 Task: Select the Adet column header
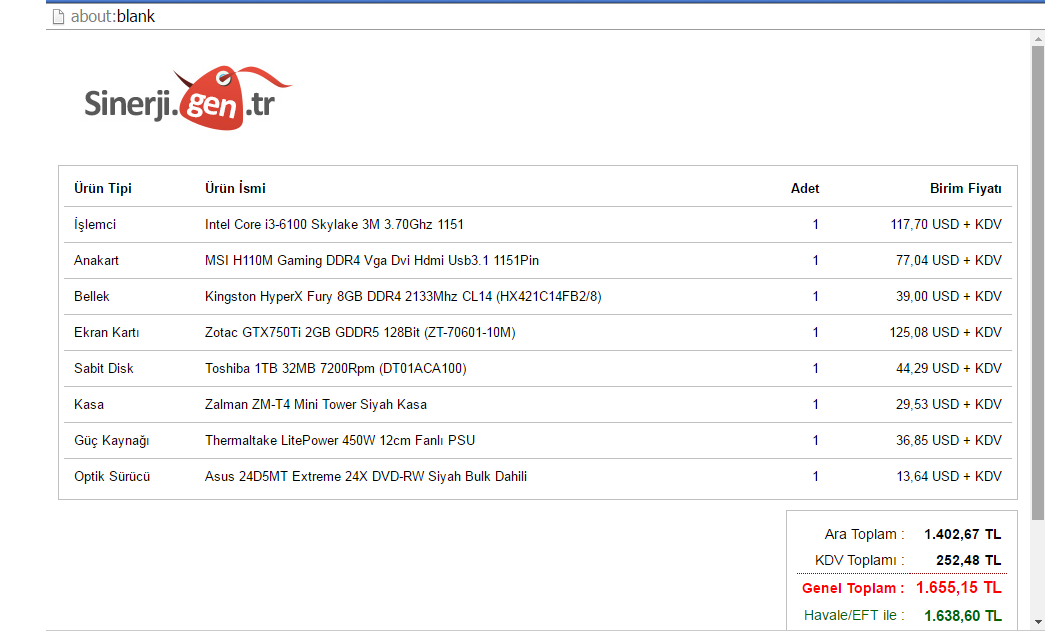coord(804,188)
